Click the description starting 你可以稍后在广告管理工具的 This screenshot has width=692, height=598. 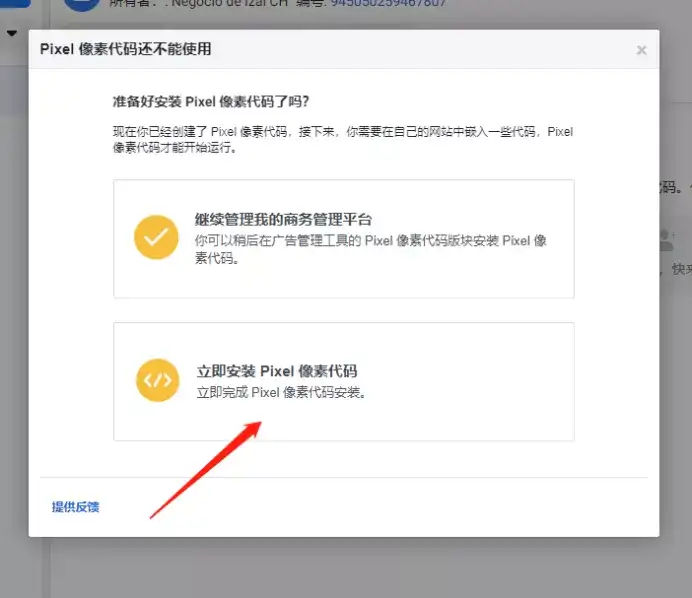(x=371, y=249)
